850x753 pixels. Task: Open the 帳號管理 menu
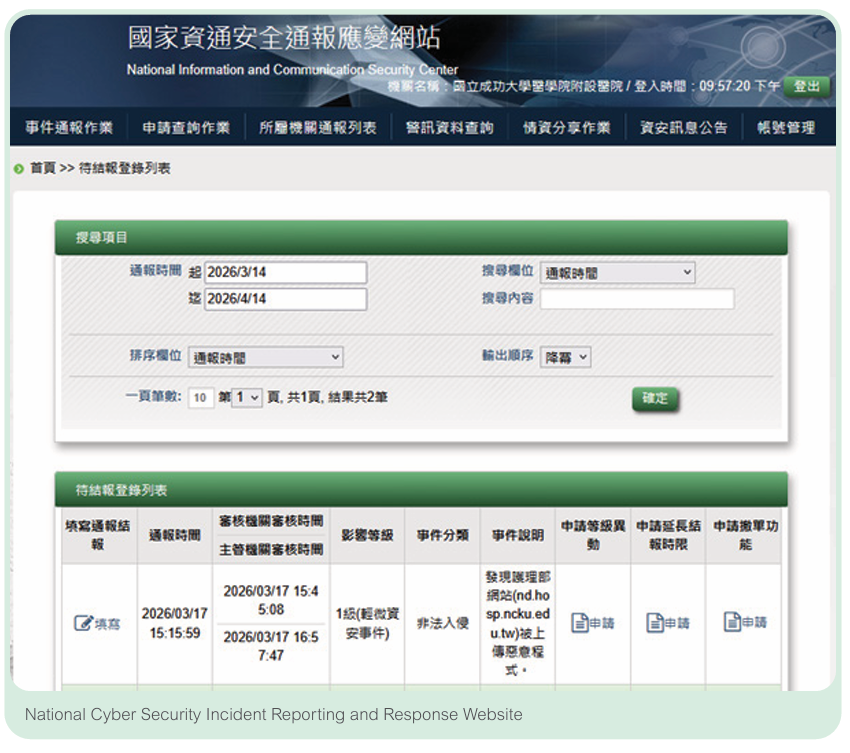point(786,128)
